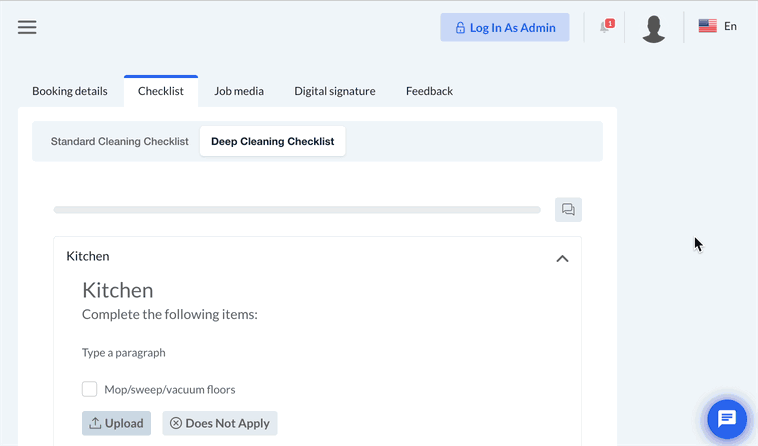Viewport: 758px width, 446px height.
Task: Click the US flag language icon
Action: (x=707, y=27)
